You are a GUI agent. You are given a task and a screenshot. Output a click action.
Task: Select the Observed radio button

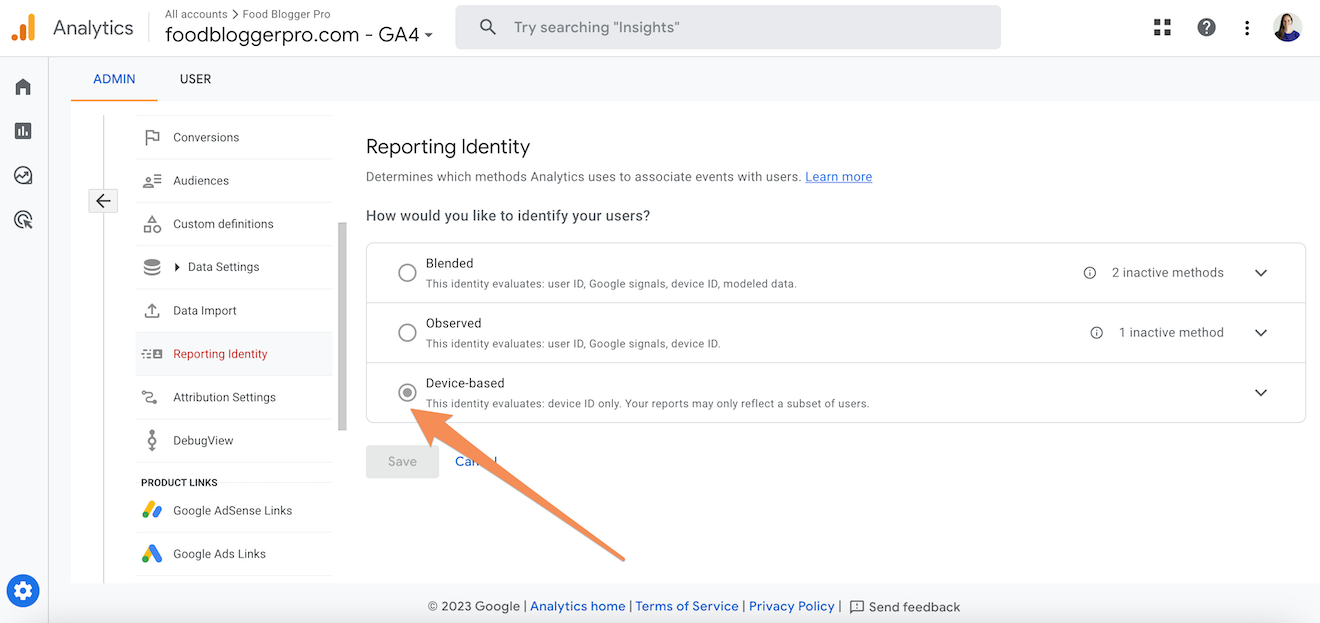tap(407, 333)
